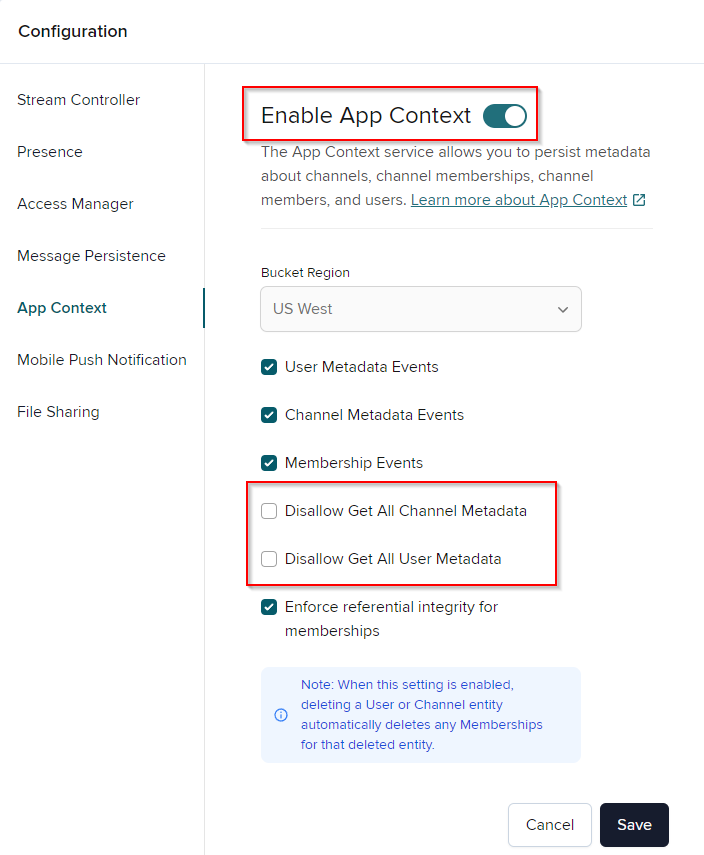Screen dimensions: 704x855
Task: Uncheck Channel Metadata Events checkbox
Action: [269, 415]
